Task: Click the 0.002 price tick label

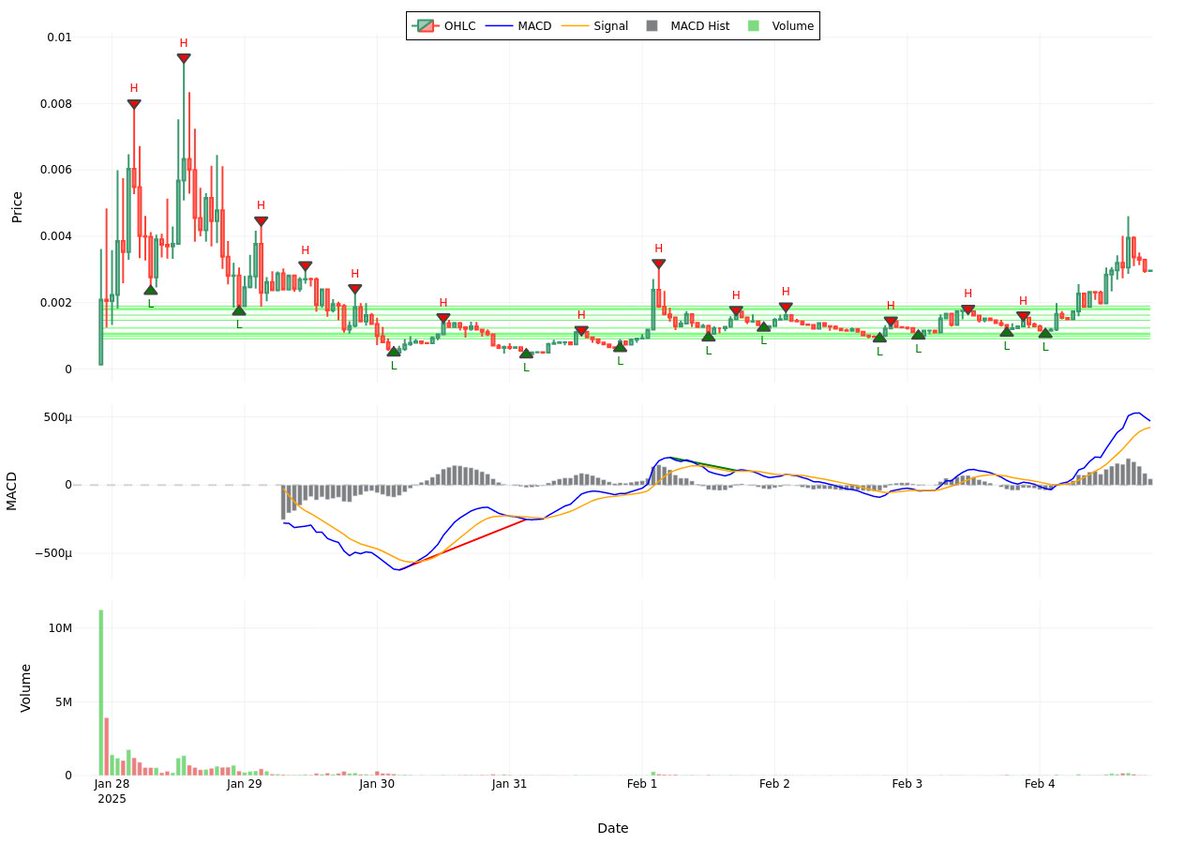Action: pos(56,303)
